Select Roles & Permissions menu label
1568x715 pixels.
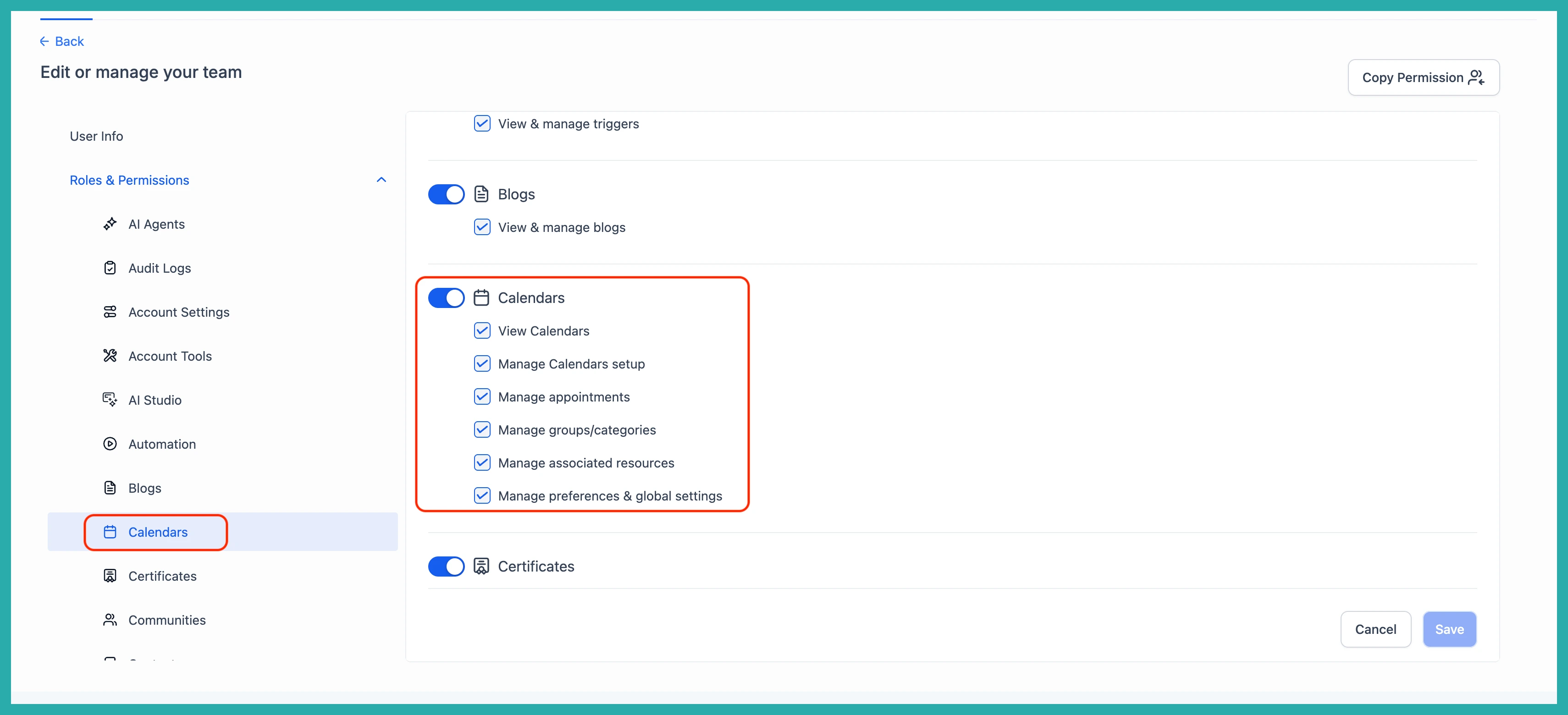(x=129, y=180)
